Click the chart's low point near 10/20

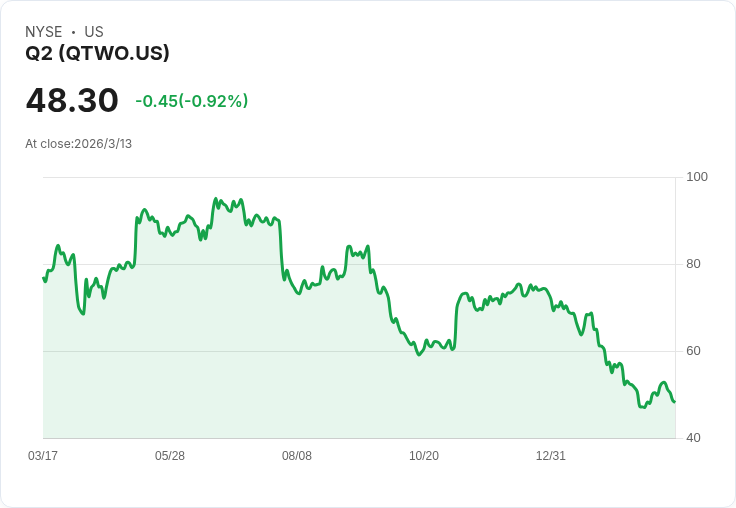pos(419,355)
